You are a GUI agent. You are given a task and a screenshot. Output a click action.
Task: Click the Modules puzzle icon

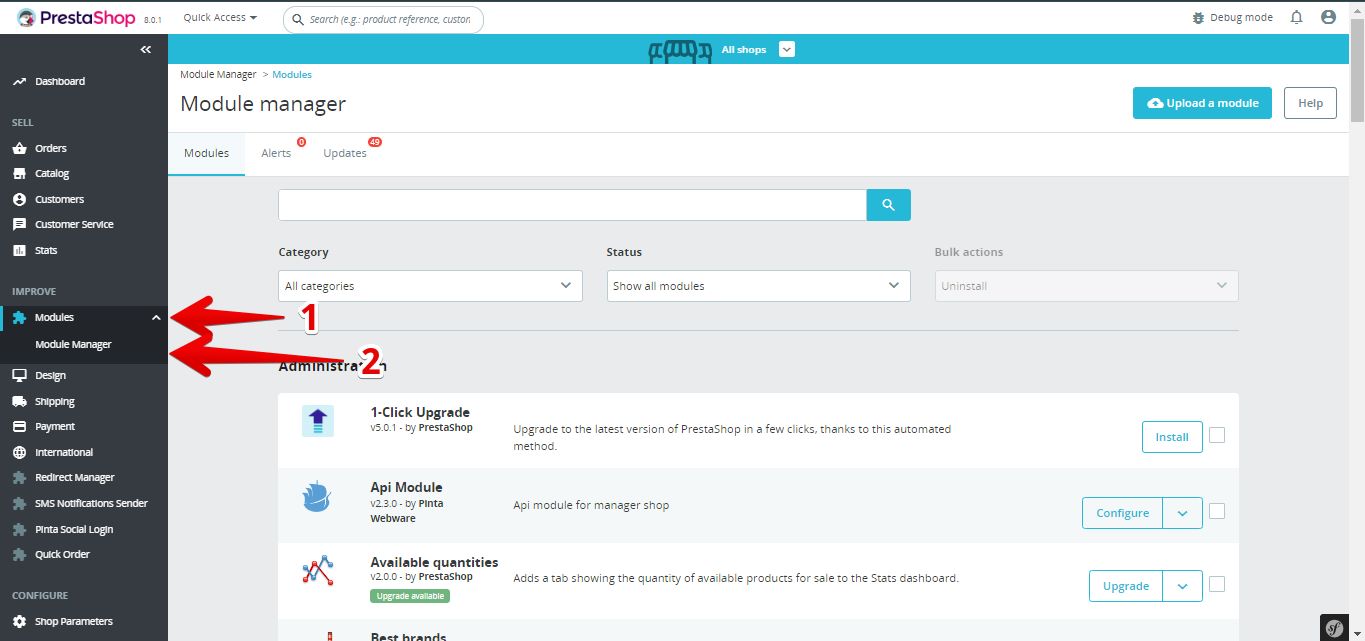[19, 318]
